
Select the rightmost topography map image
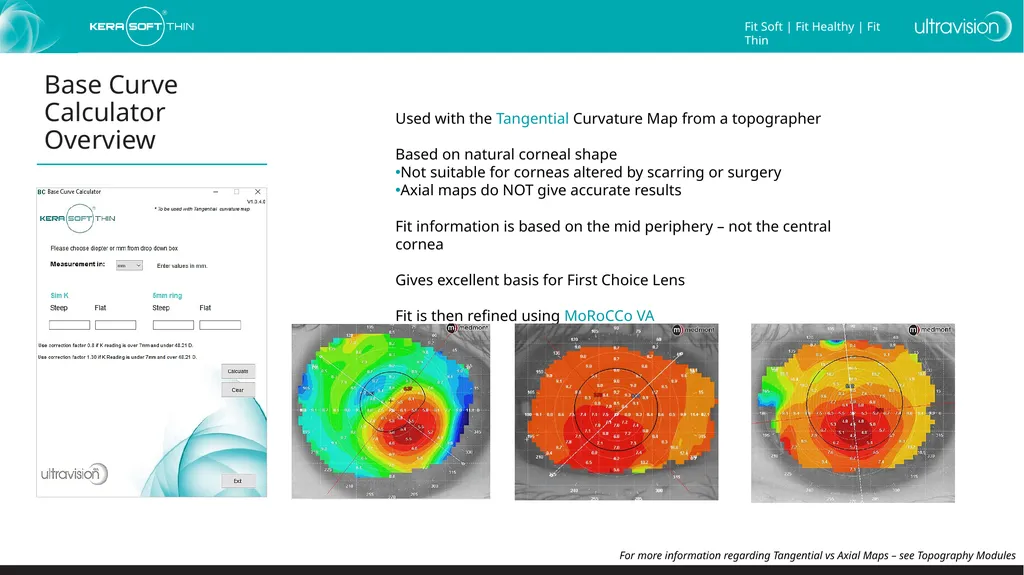click(x=853, y=413)
